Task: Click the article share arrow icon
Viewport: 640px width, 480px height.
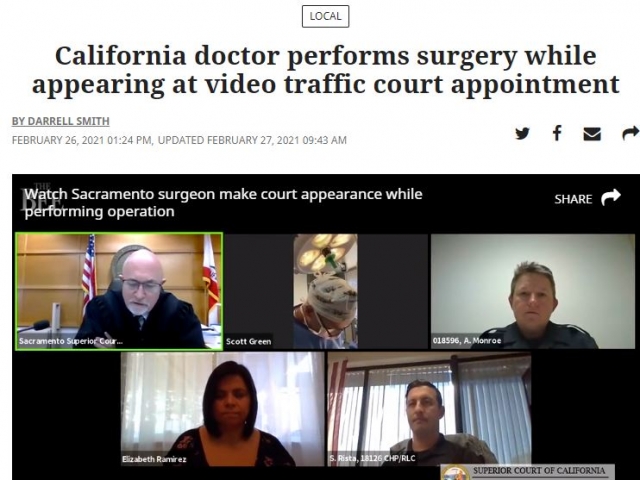Action: (x=631, y=133)
